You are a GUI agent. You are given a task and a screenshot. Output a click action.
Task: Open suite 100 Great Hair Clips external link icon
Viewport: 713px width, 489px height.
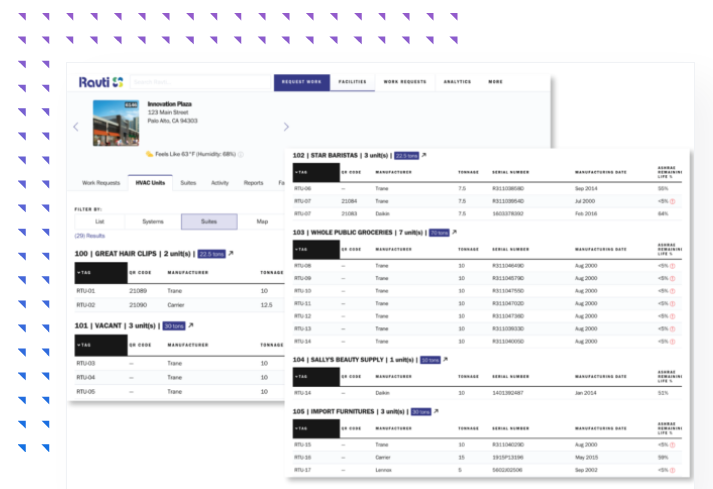[x=231, y=253]
